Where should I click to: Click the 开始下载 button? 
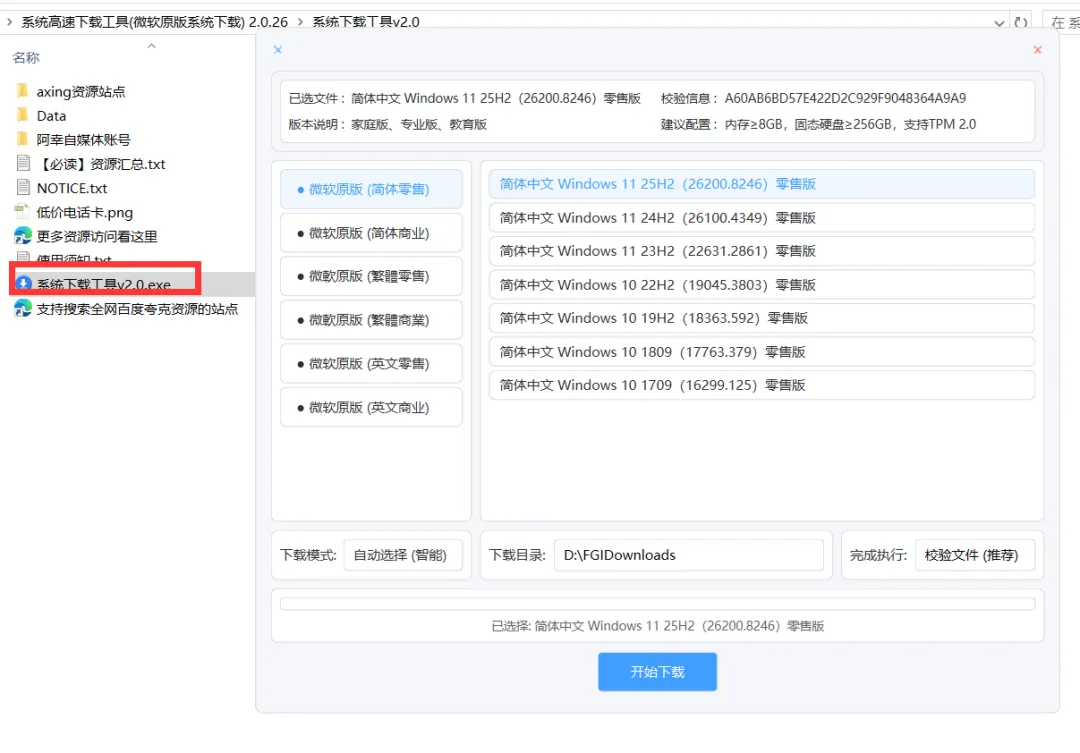coord(657,672)
